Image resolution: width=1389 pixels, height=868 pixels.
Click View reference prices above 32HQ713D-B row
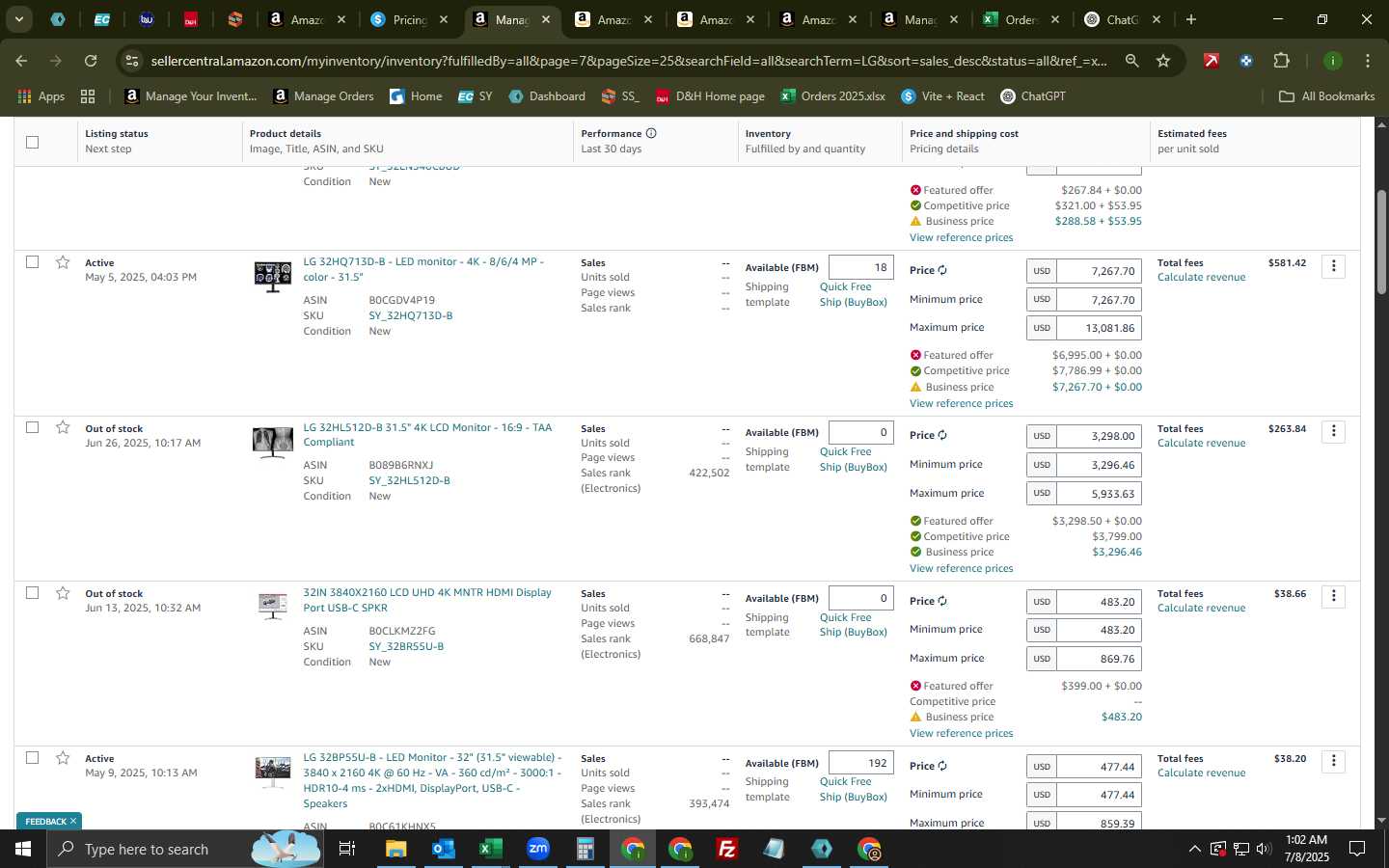[961, 237]
